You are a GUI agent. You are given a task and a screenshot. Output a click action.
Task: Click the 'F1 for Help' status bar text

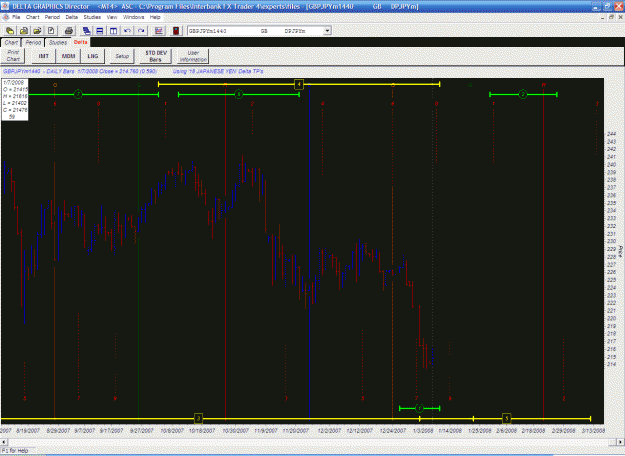(x=15, y=450)
